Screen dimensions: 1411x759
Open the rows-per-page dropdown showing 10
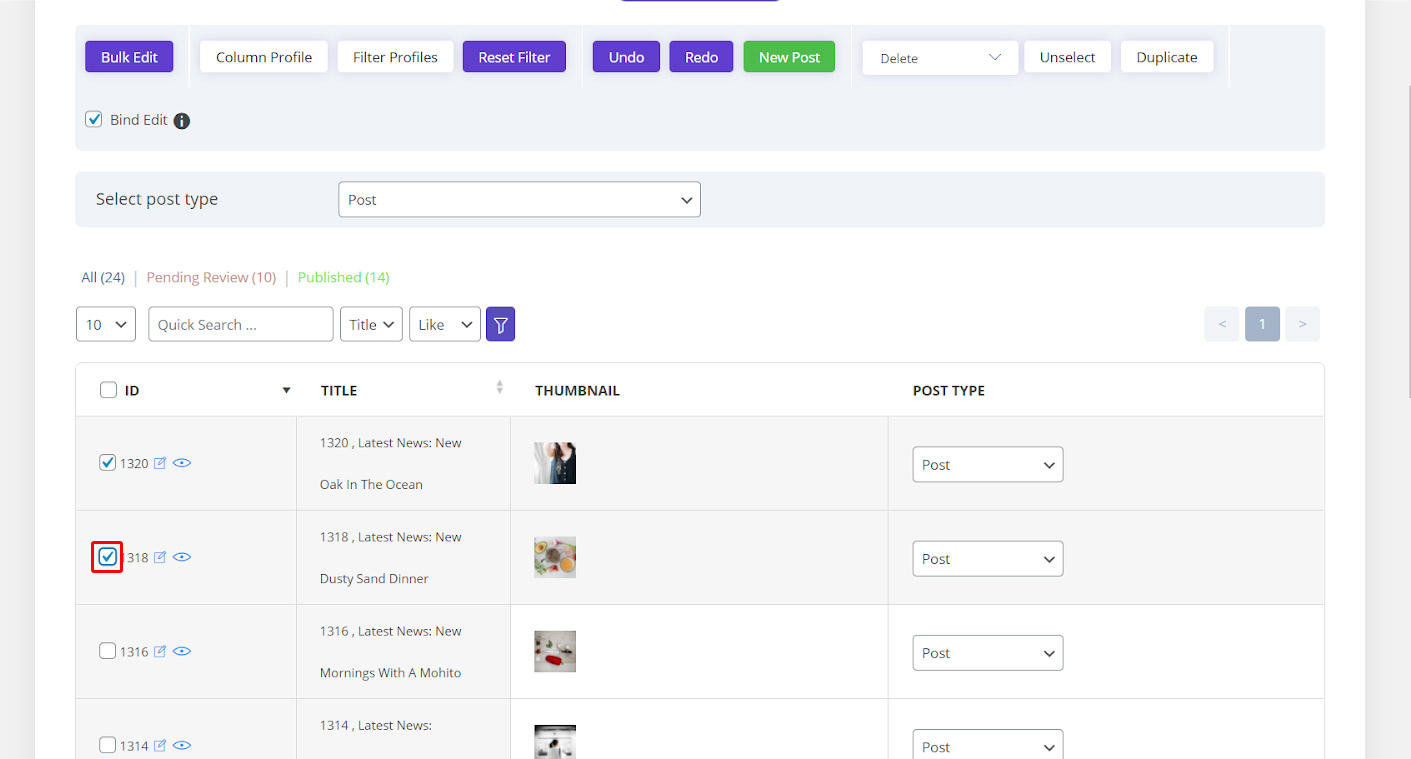(x=106, y=324)
